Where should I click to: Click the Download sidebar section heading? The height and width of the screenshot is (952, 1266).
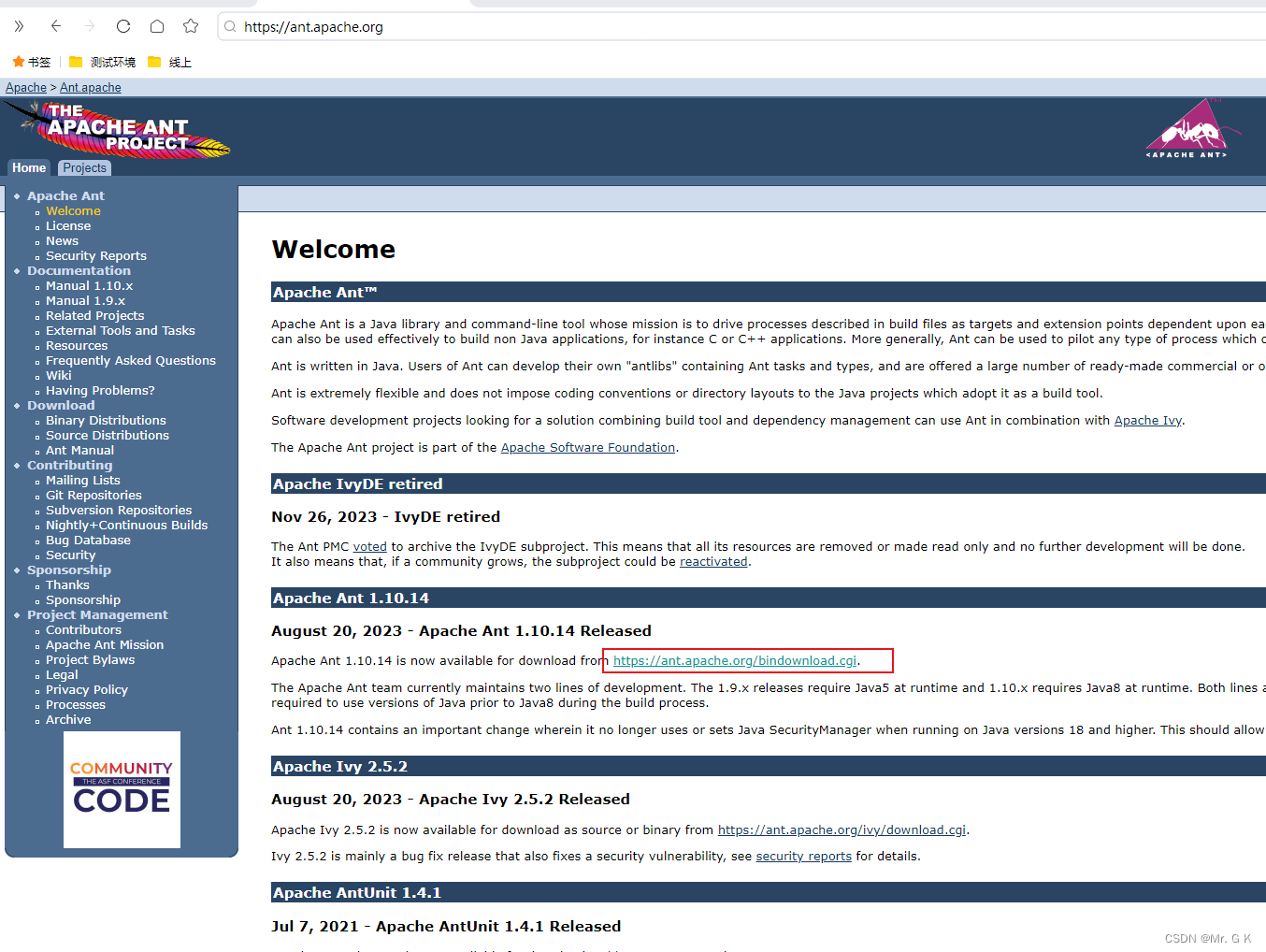(61, 406)
